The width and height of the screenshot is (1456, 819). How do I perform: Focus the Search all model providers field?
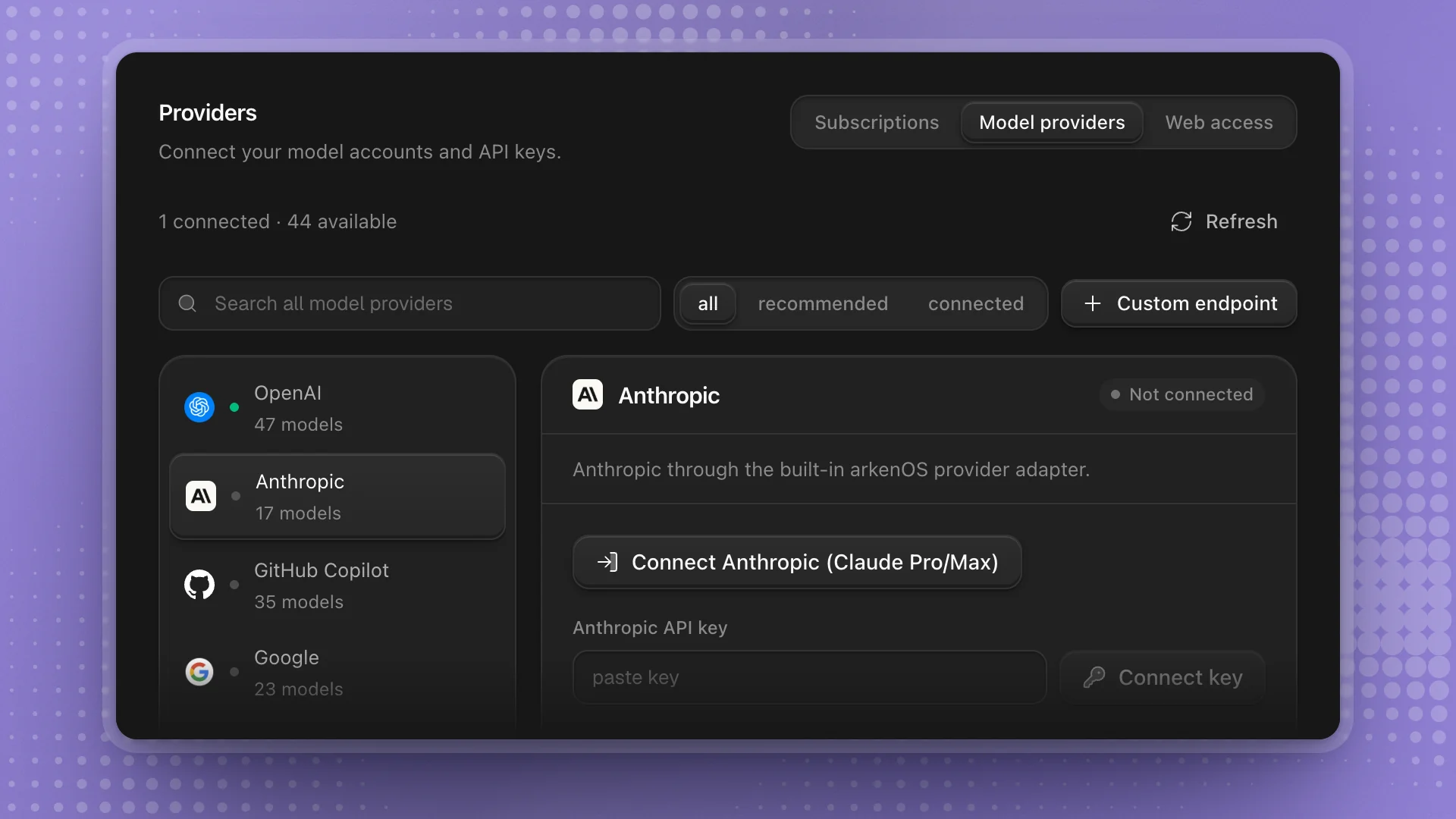[409, 303]
